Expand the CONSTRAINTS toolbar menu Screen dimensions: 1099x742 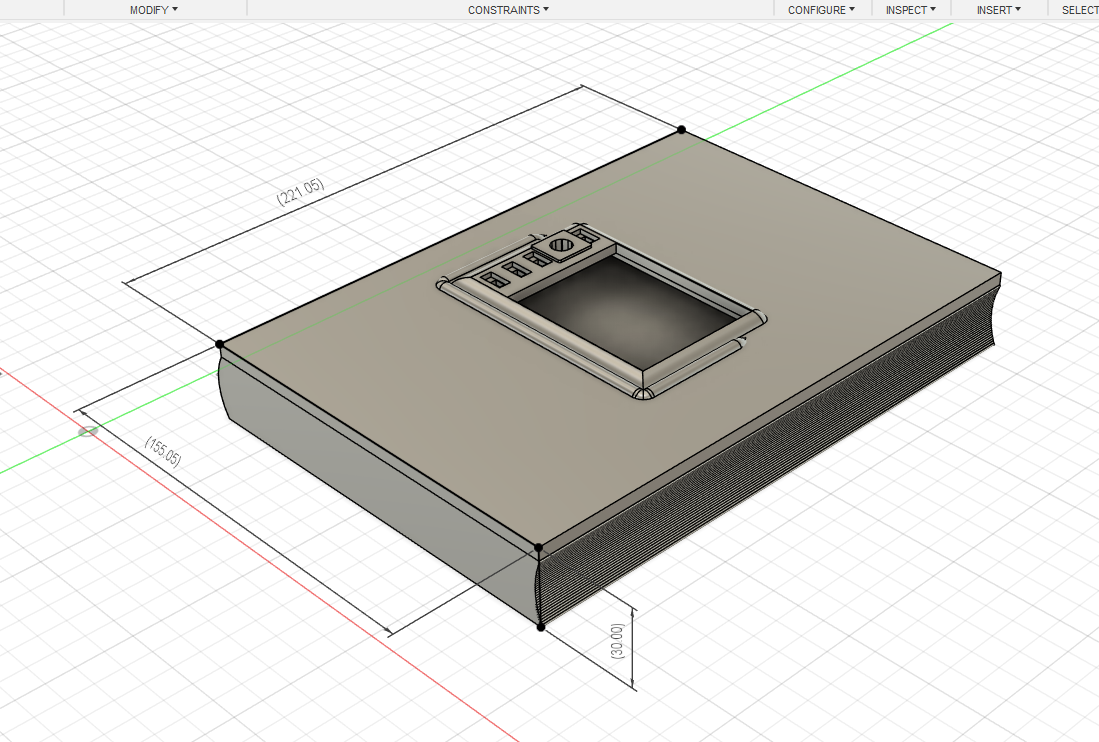[x=508, y=9]
